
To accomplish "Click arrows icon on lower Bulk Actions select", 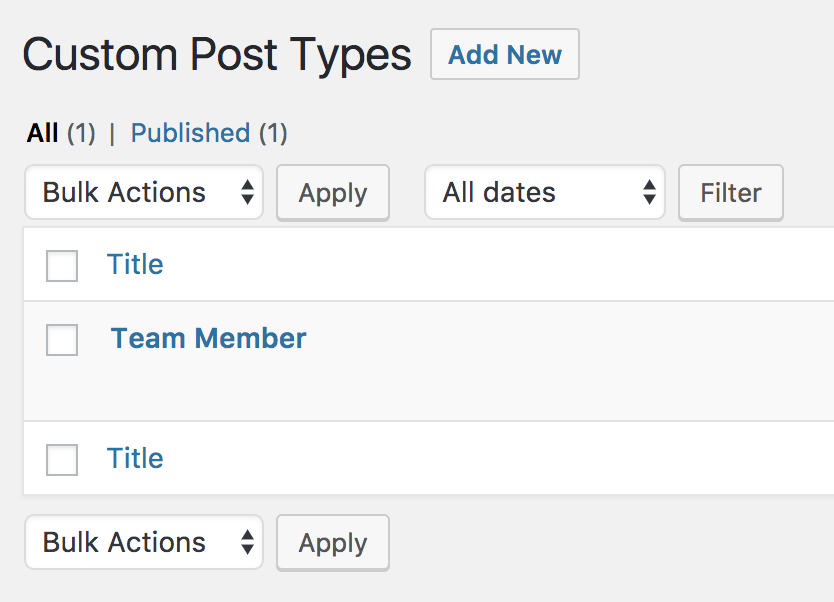I will [x=247, y=542].
